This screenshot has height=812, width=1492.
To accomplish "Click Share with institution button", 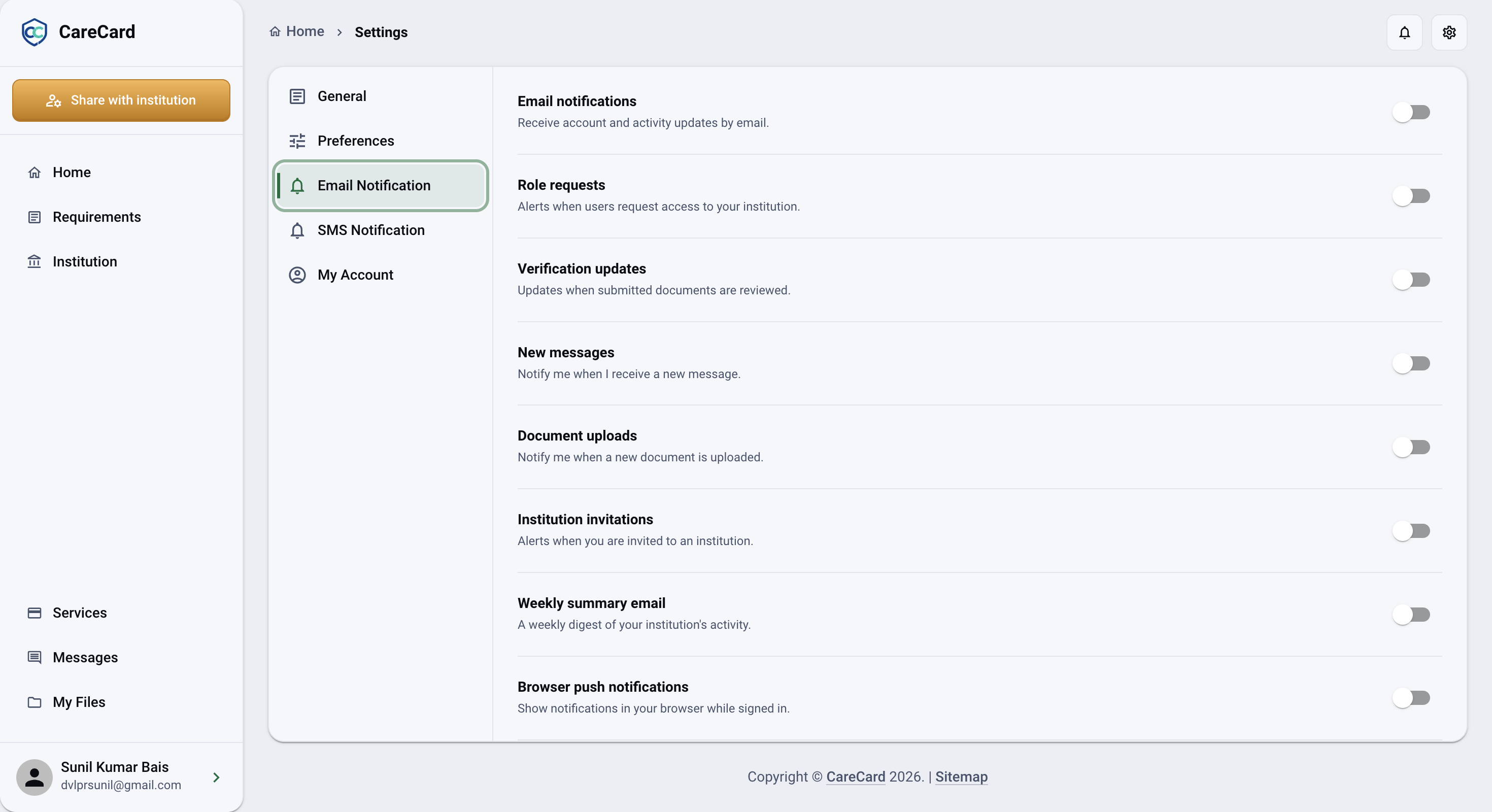I will coord(121,100).
